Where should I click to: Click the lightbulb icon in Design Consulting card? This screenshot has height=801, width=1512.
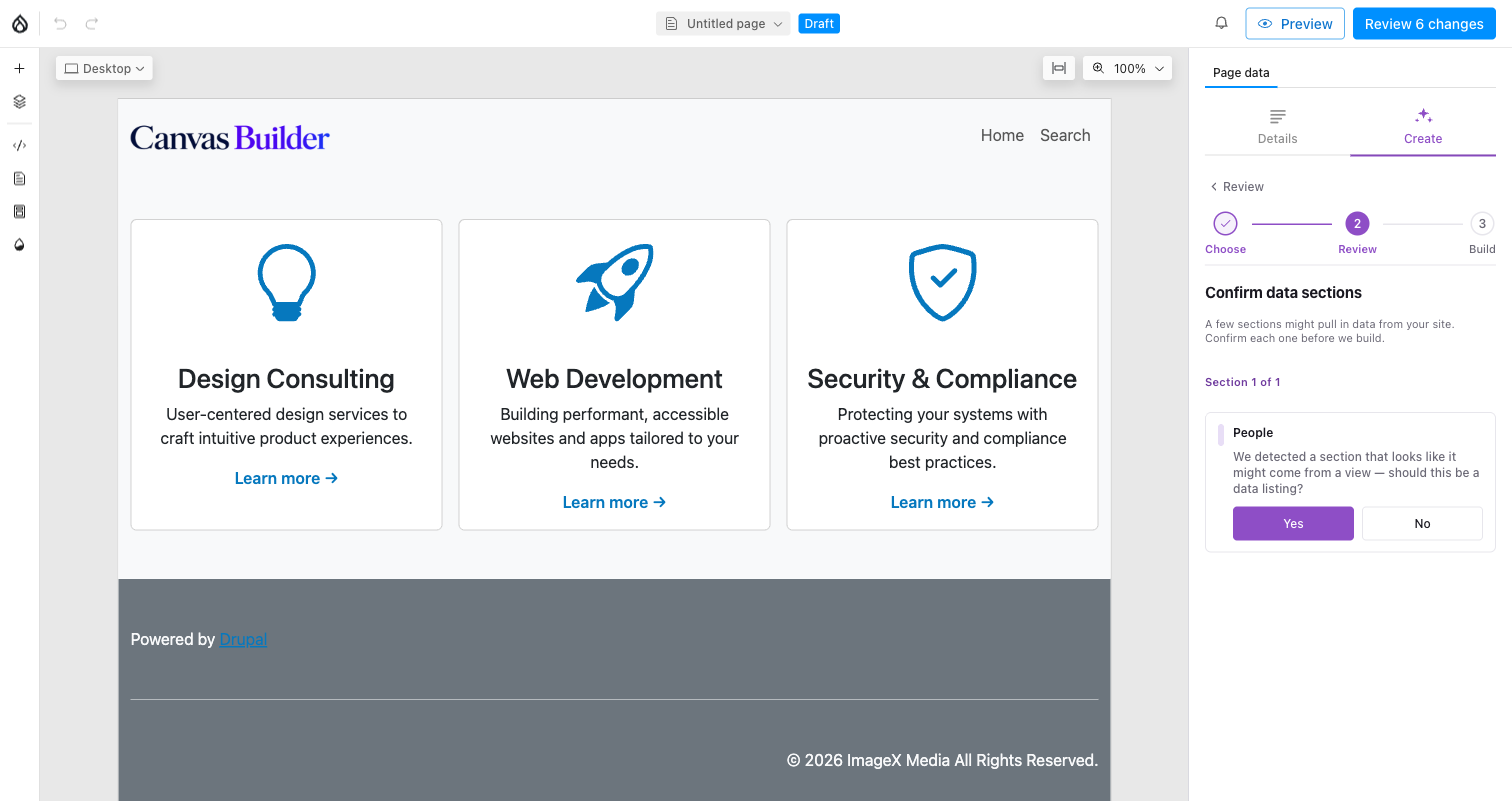point(287,283)
